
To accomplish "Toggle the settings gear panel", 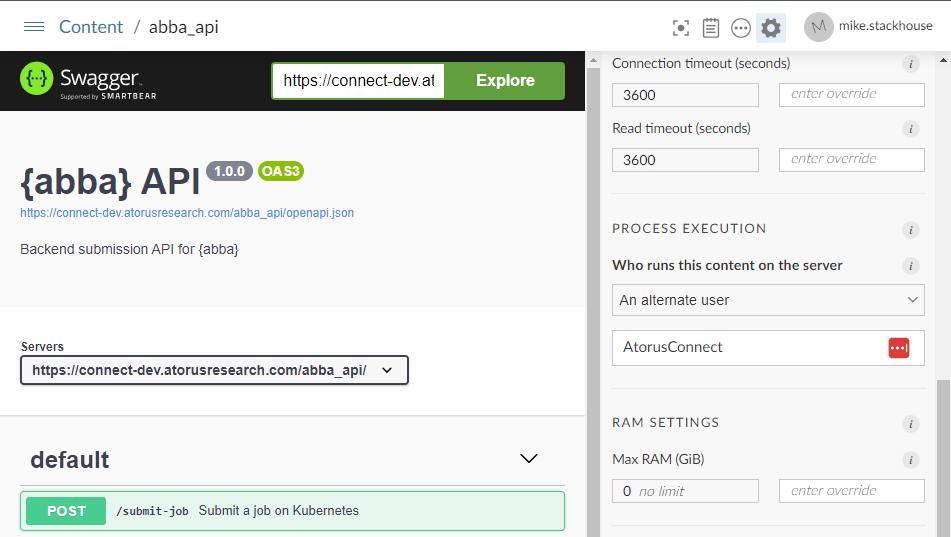I will [771, 28].
